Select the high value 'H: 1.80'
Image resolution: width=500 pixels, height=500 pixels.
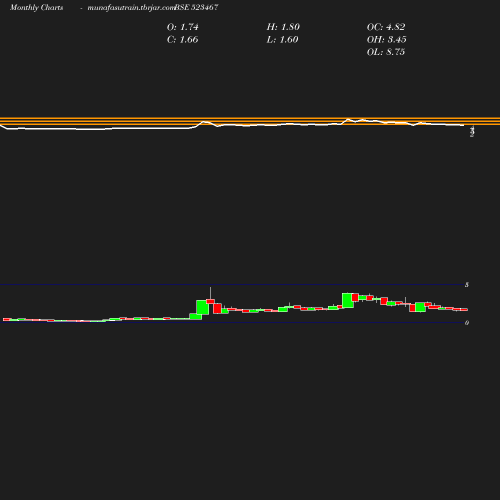283,27
